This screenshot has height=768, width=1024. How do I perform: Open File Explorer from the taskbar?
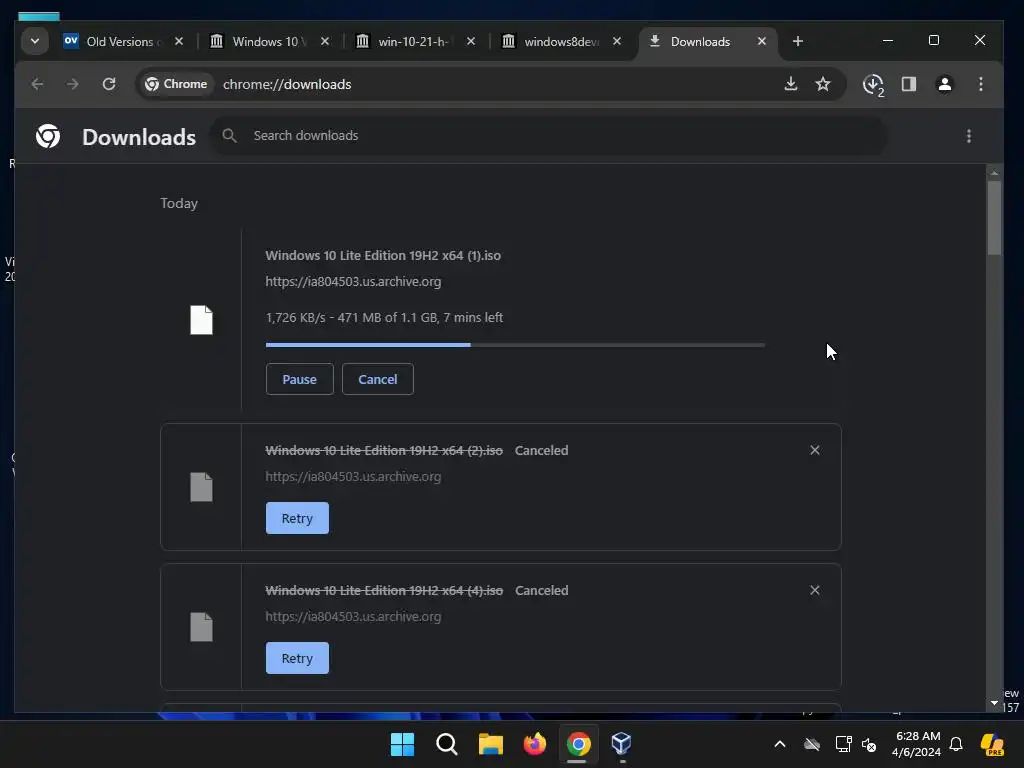tap(490, 744)
